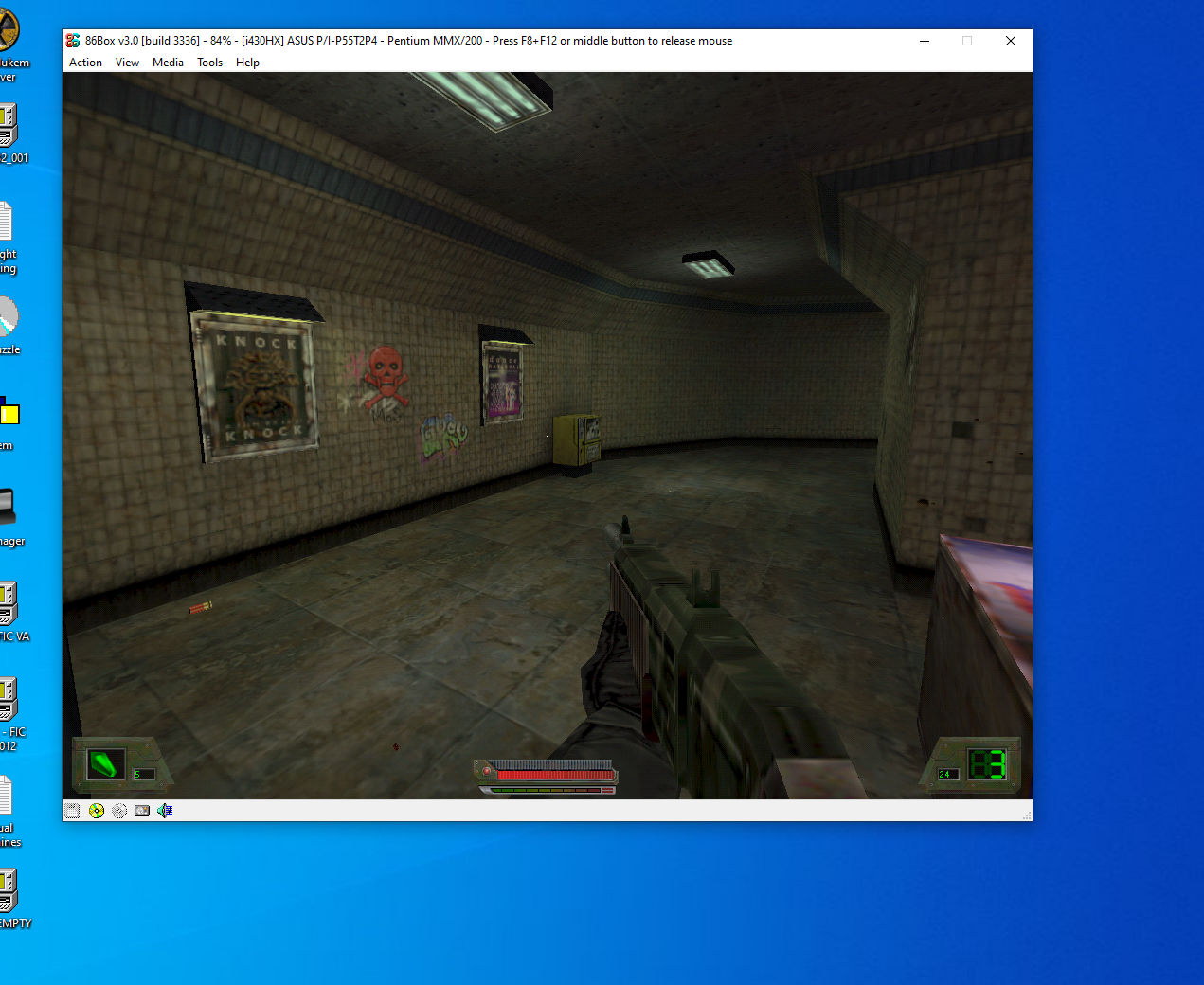Select the yellow-square desktop icon labeled 'em'
The image size is (1204, 985).
click(x=9, y=411)
